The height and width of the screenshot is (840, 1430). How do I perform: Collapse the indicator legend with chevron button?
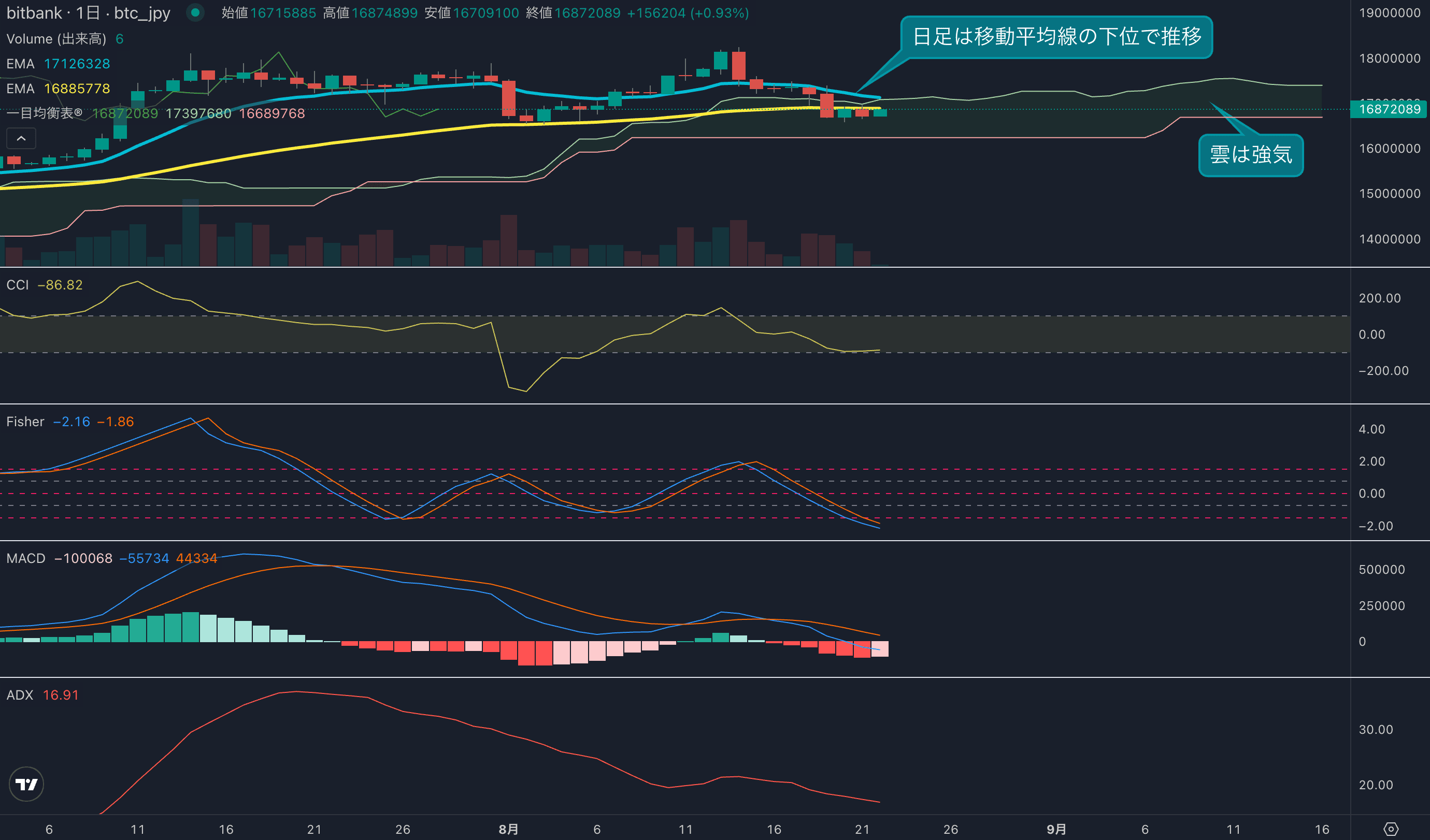point(21,138)
